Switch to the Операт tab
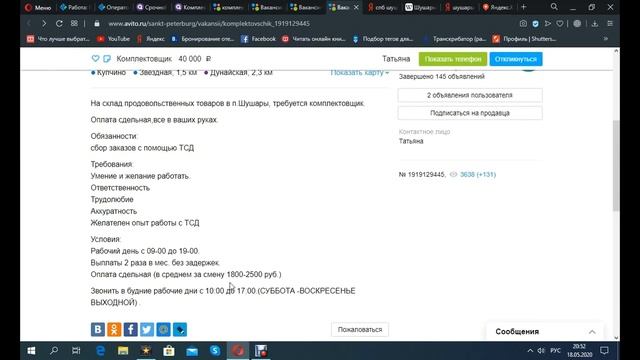Image resolution: width=640 pixels, height=360 pixels. coord(113,7)
